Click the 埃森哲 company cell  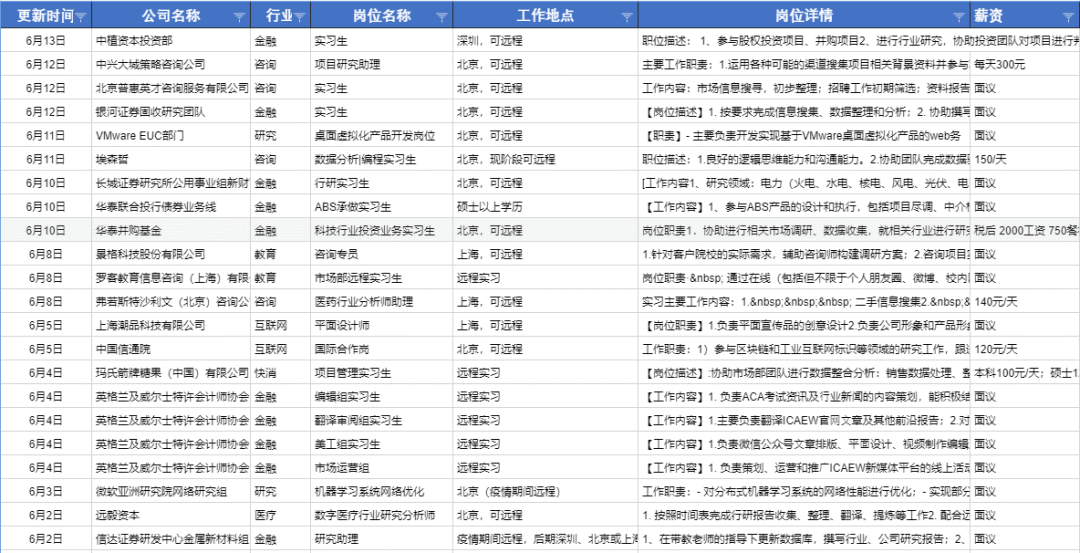(172, 159)
